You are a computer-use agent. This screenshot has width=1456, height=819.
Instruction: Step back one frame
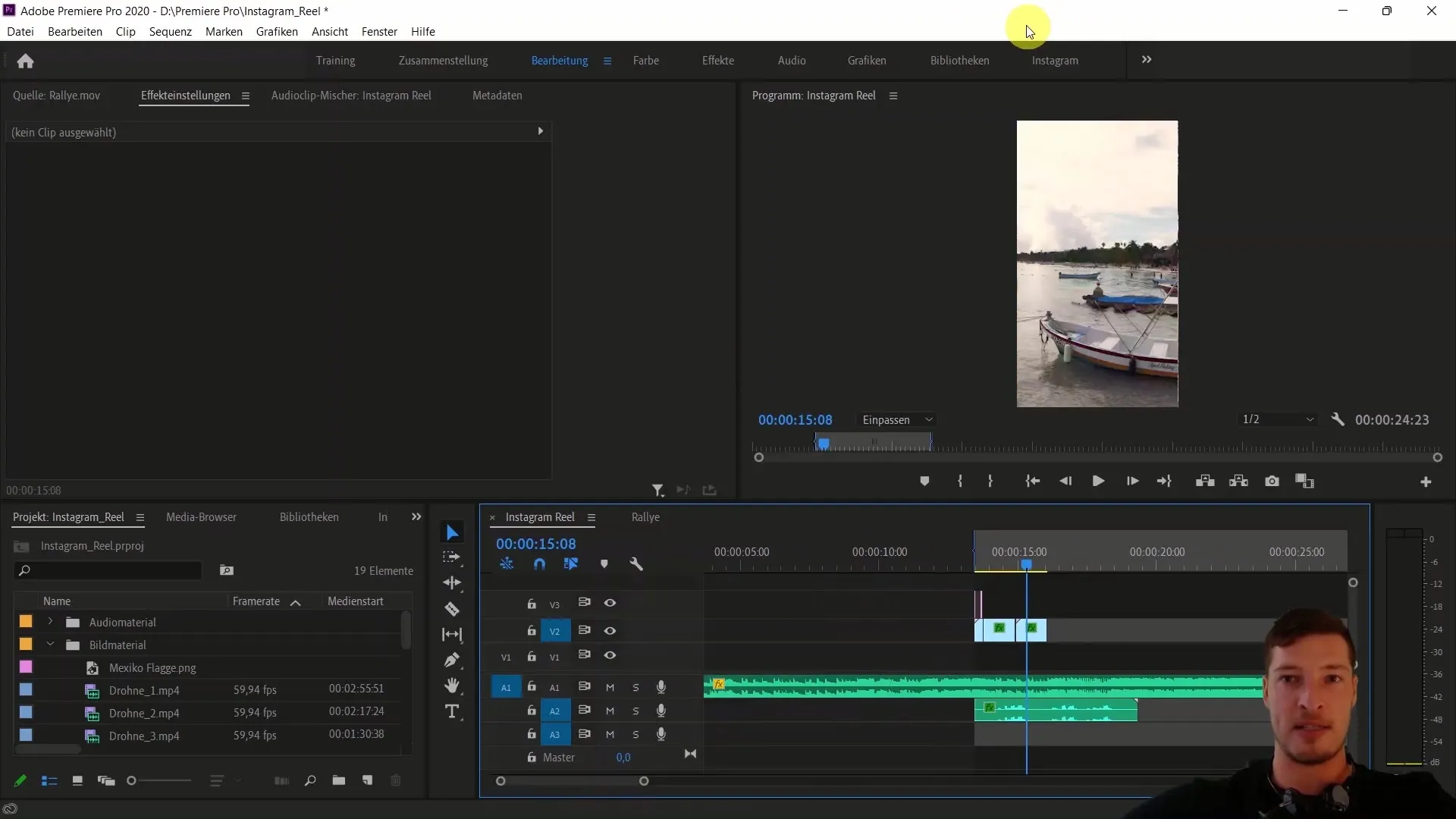click(1065, 481)
